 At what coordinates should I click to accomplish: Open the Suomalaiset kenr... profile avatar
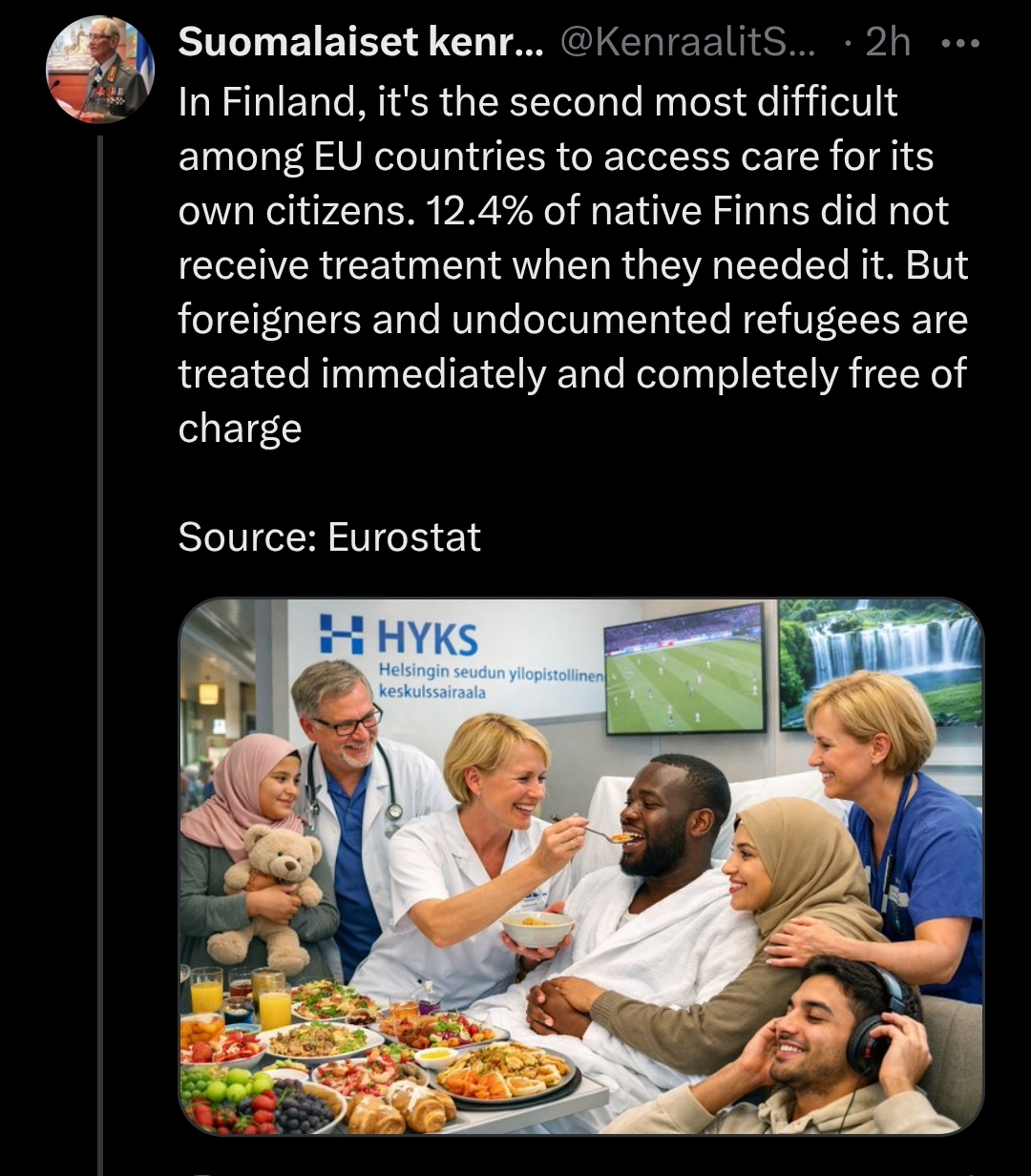point(100,70)
